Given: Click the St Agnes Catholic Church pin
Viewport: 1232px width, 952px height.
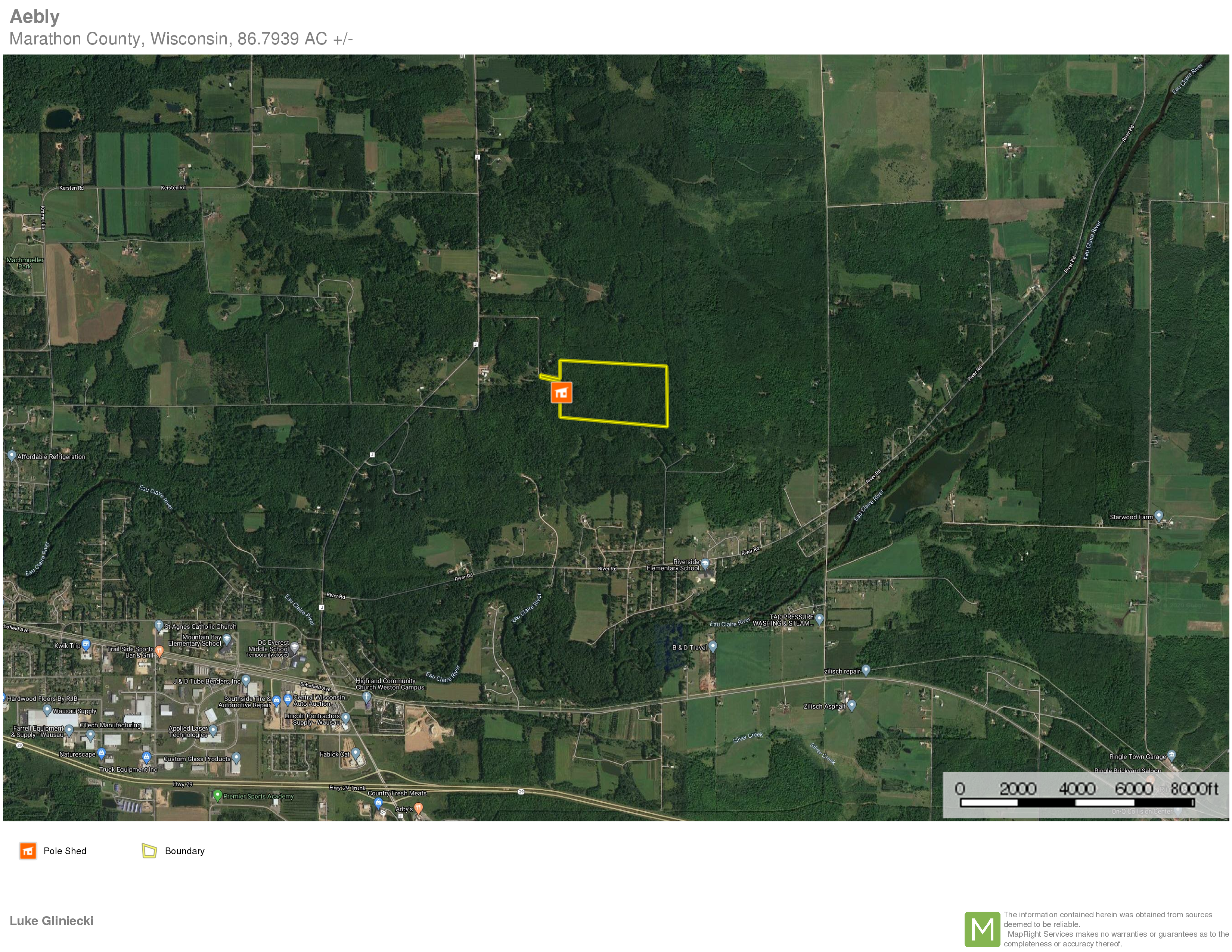Looking at the screenshot, I should point(158,625).
